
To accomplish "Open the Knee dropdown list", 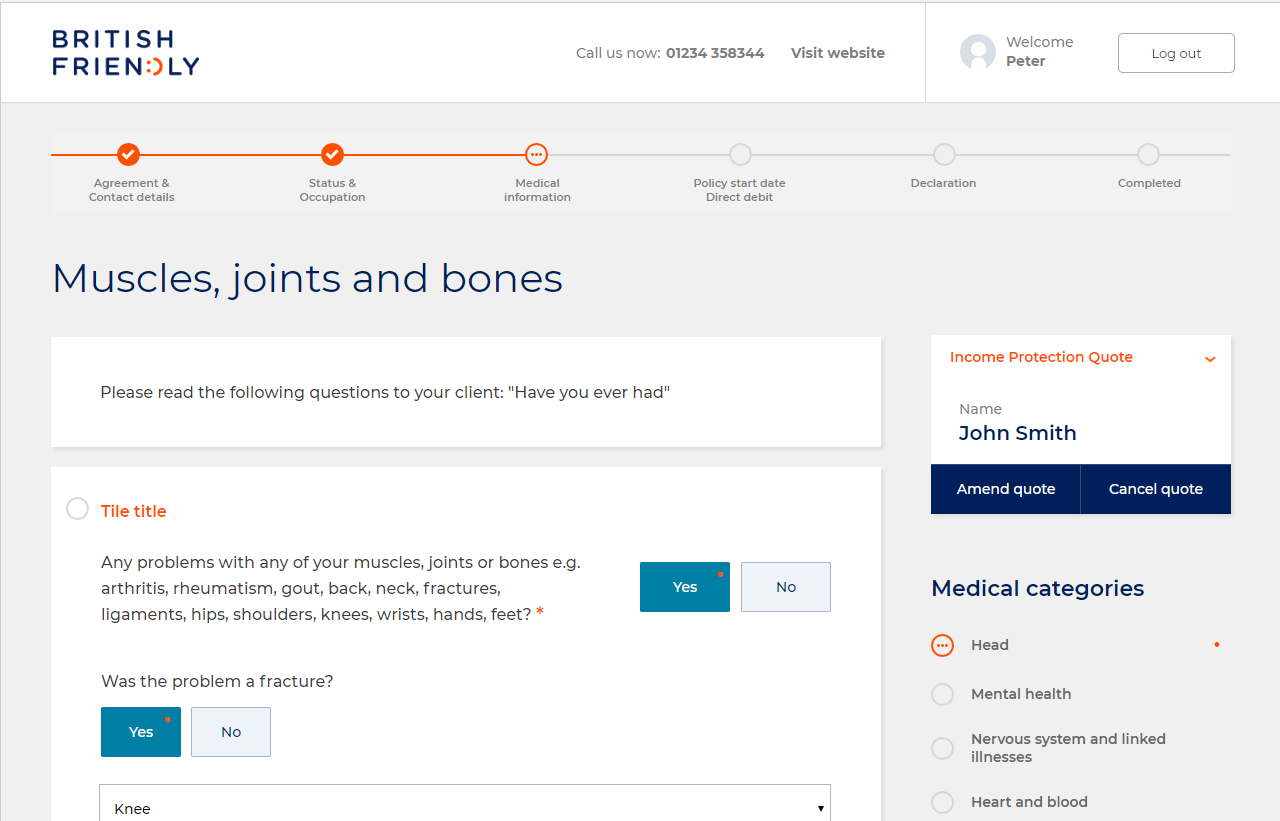I will tap(465, 806).
